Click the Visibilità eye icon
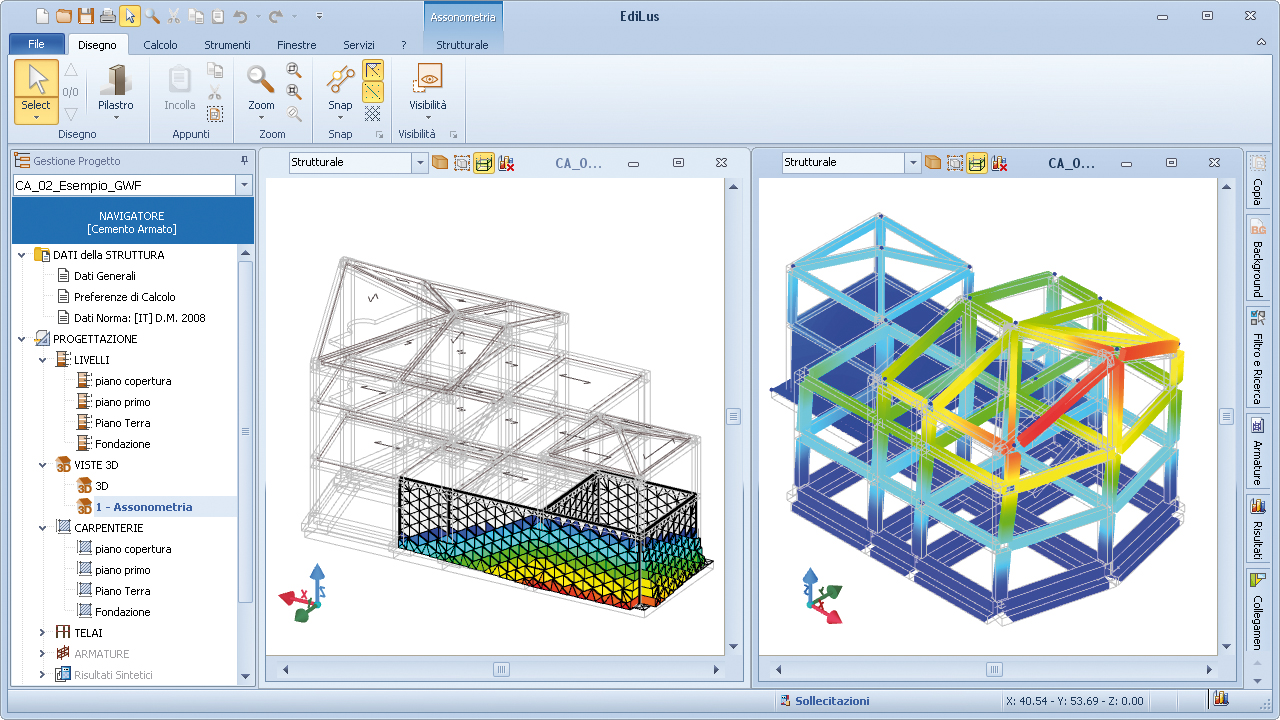The width and height of the screenshot is (1280, 720). pyautogui.click(x=428, y=79)
